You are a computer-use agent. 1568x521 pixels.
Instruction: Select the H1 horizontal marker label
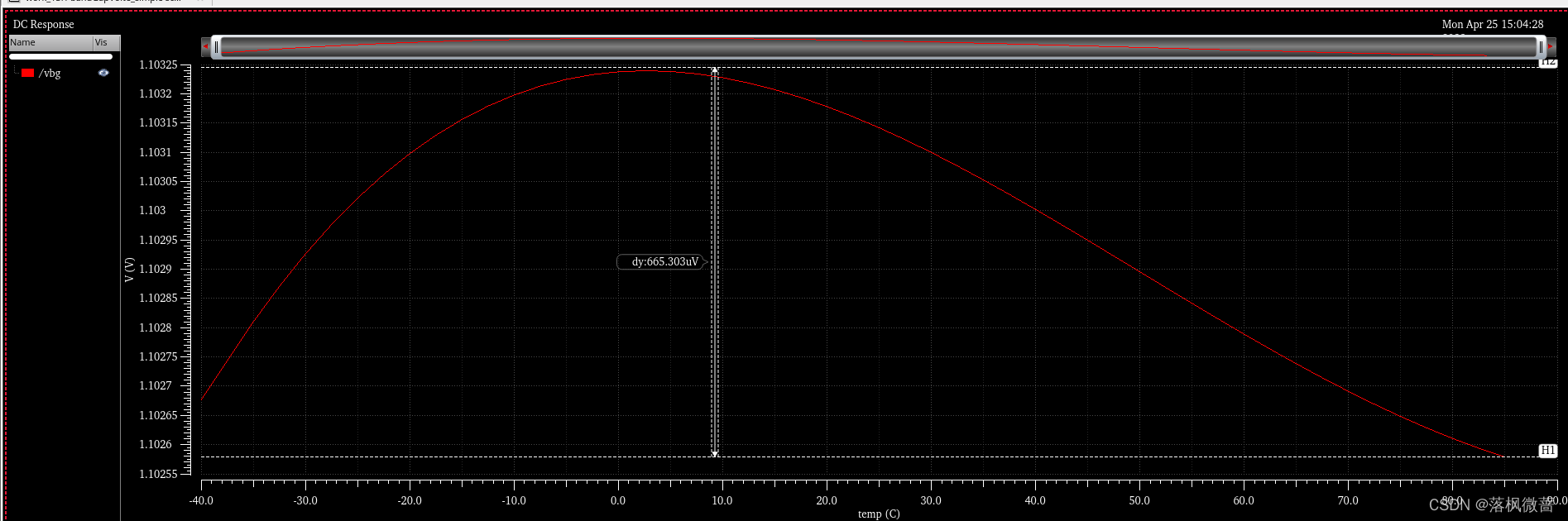tap(1547, 451)
